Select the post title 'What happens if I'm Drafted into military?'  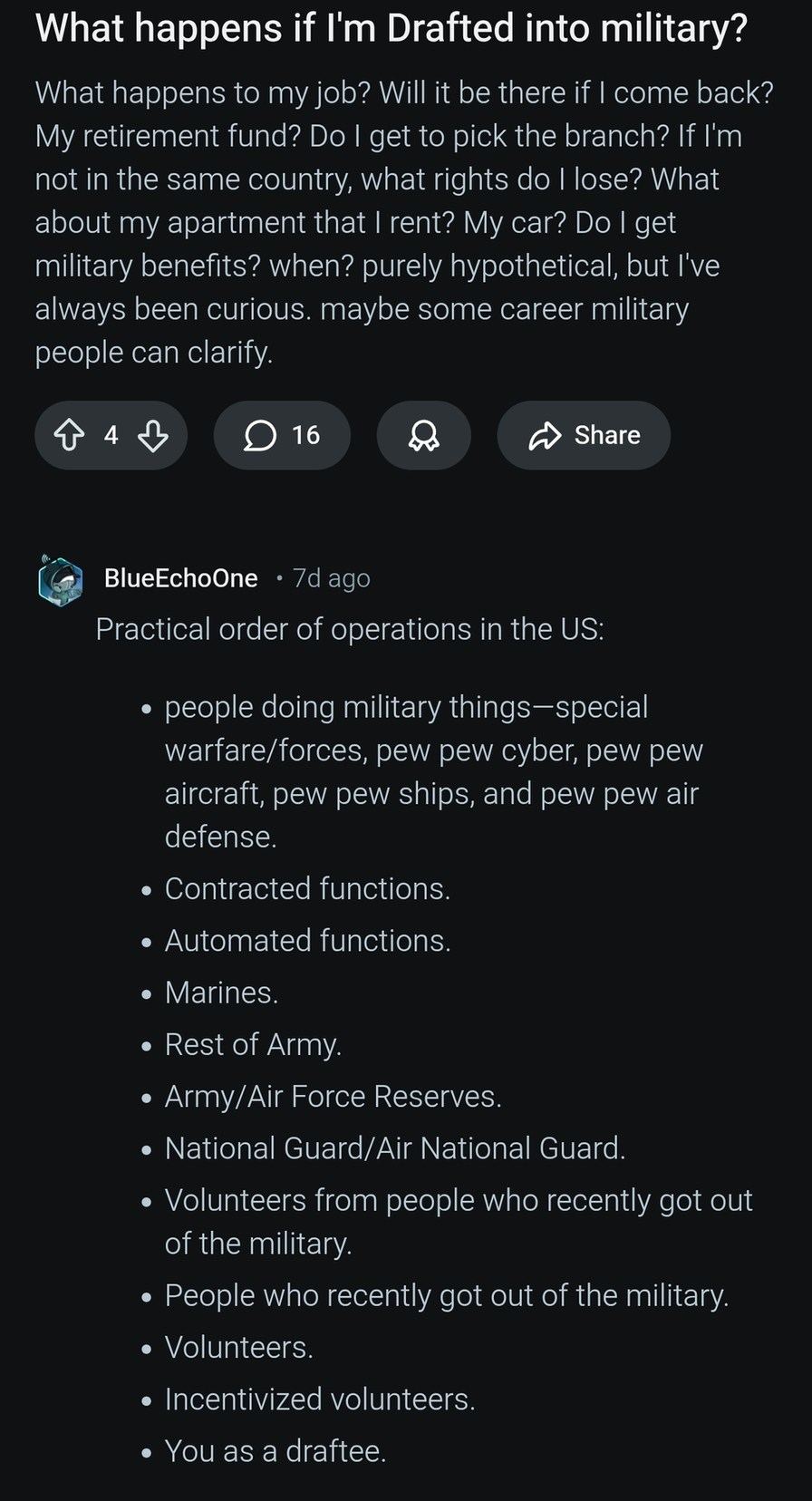point(391,28)
